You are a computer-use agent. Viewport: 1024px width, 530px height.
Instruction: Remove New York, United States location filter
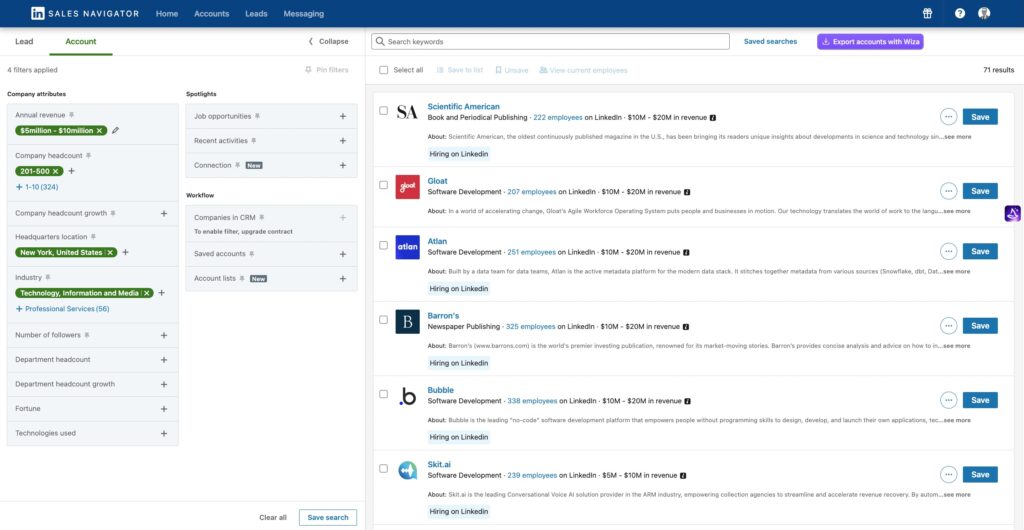click(x=110, y=252)
